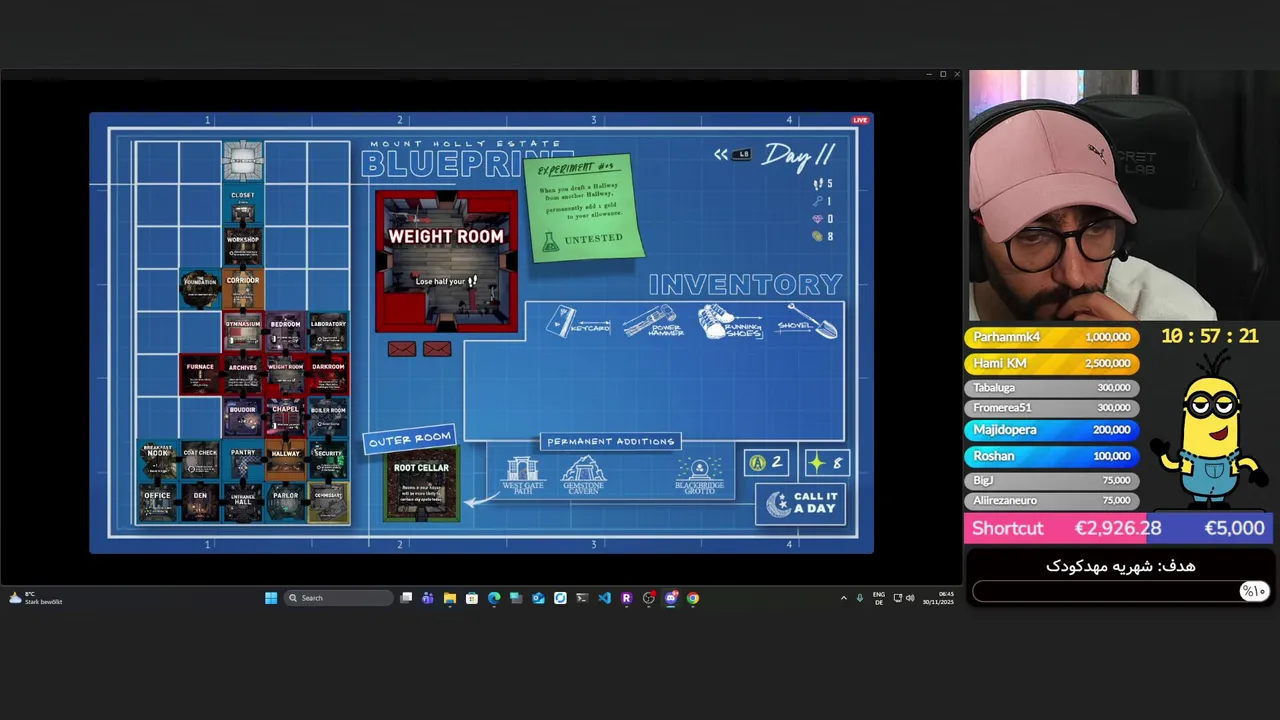Image resolution: width=1280 pixels, height=720 pixels.
Task: Click the steps footprint counter
Action: point(822,184)
